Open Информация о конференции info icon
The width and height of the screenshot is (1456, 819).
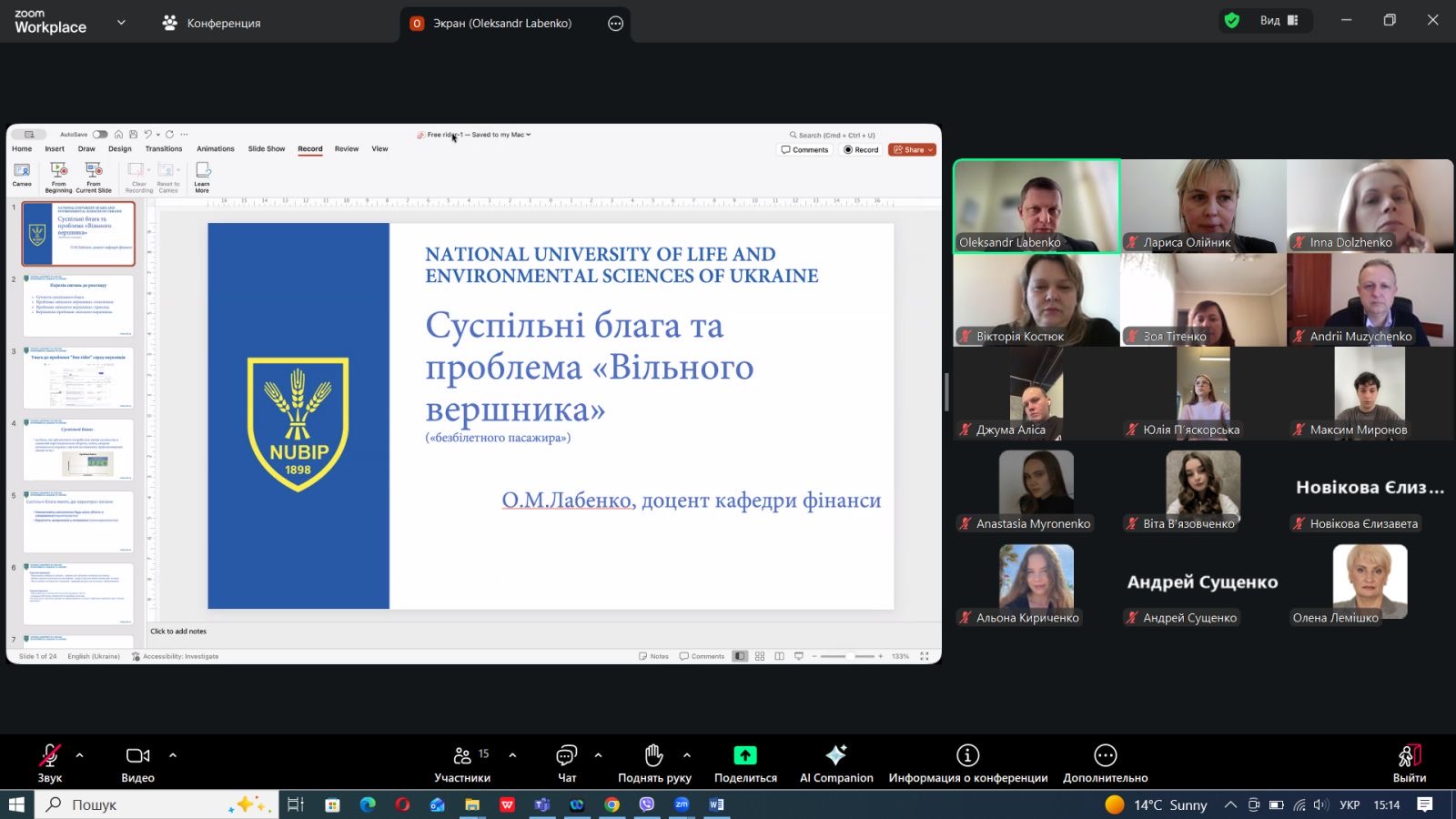point(967,755)
